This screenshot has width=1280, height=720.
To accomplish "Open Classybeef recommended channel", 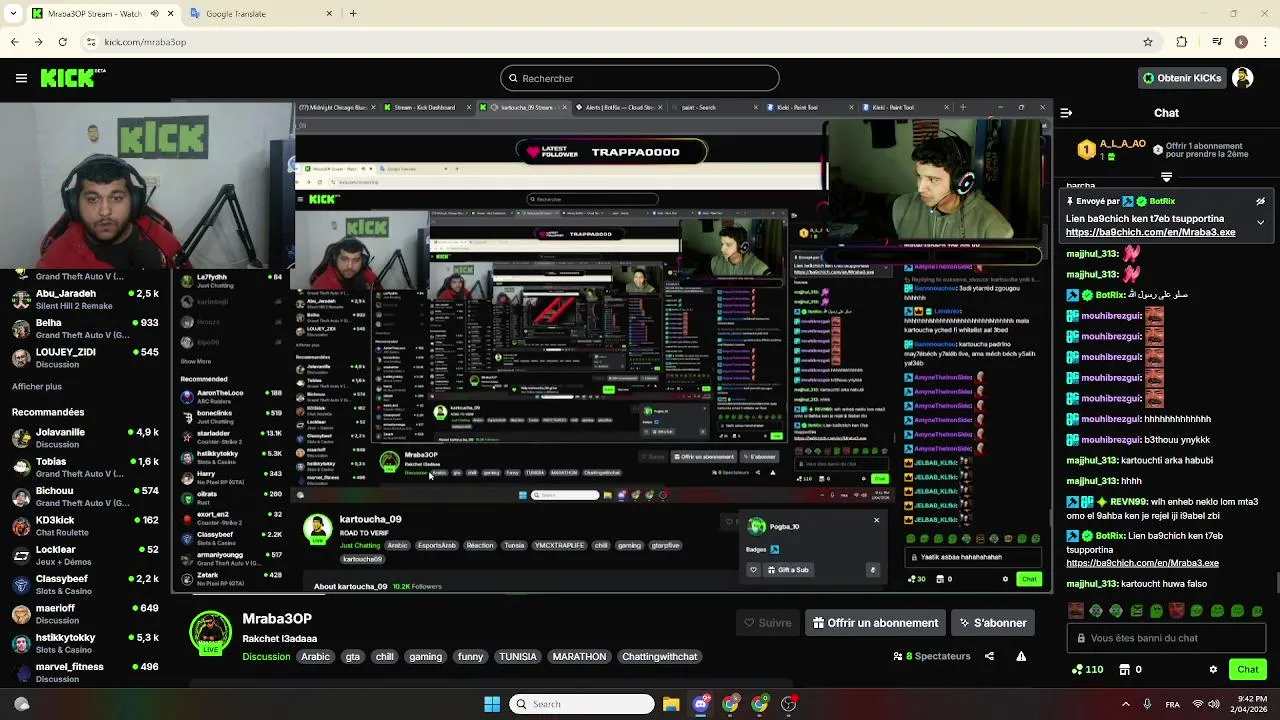I will pyautogui.click(x=86, y=584).
